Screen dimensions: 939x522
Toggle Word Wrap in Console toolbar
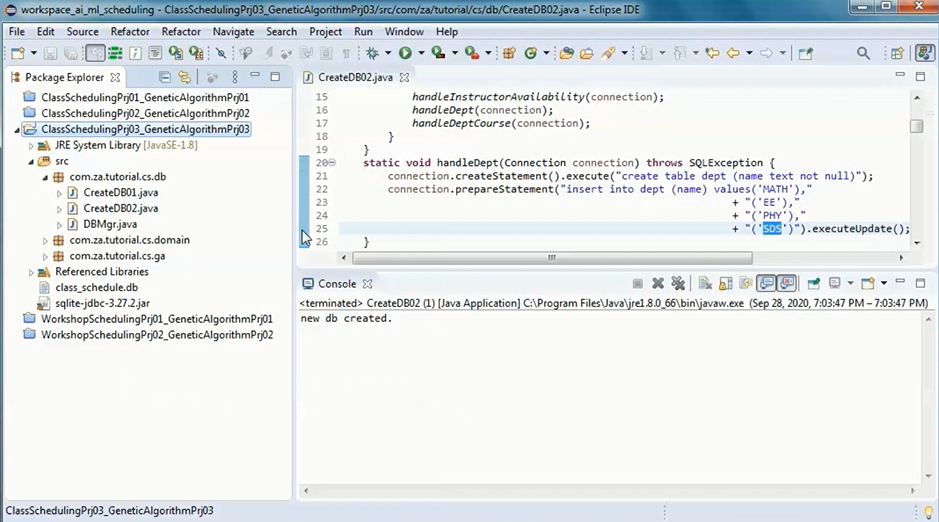click(x=746, y=283)
